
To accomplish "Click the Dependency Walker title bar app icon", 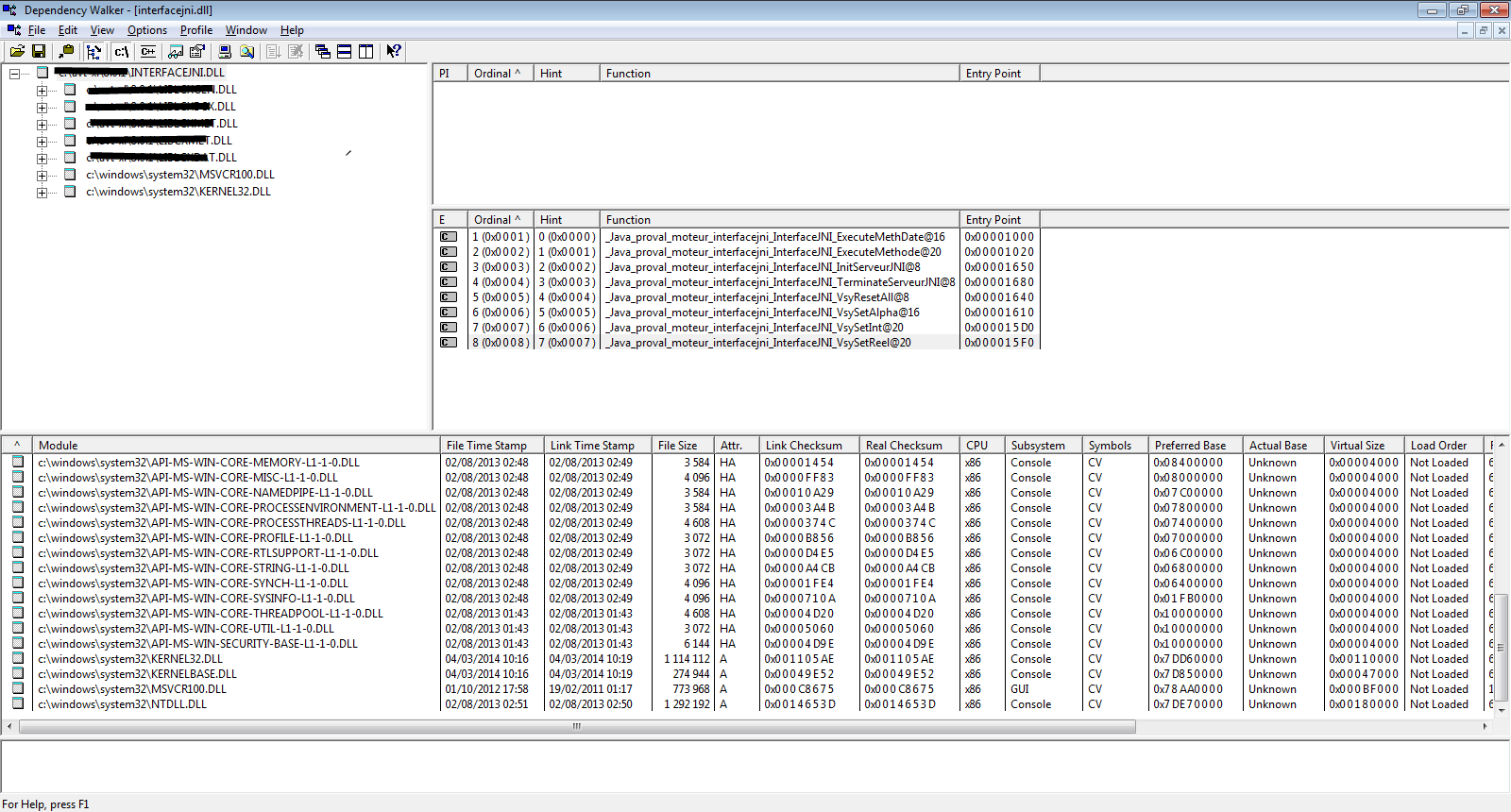I will click(9, 9).
